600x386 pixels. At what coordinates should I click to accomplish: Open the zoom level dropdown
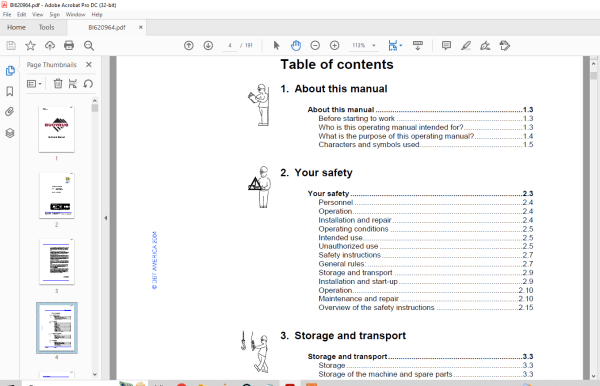374,46
